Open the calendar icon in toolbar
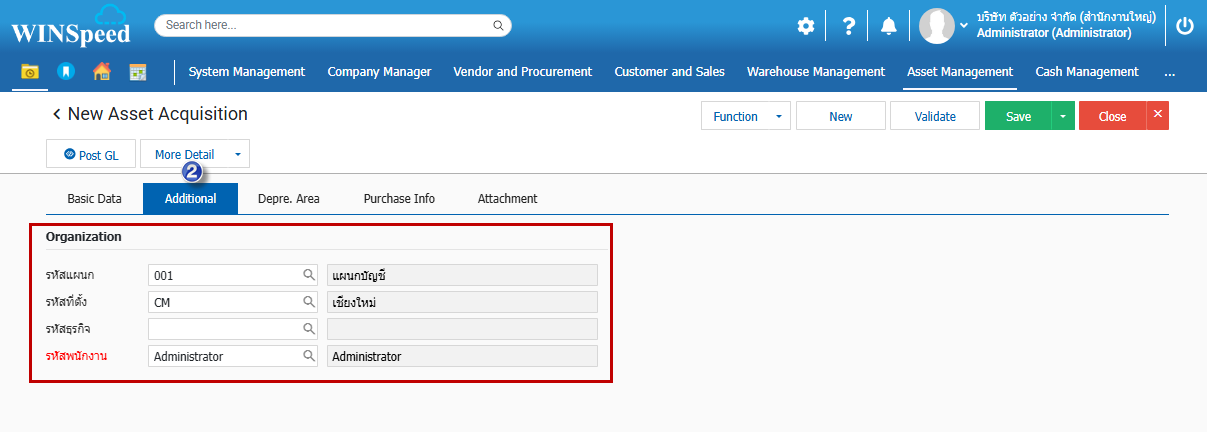The image size is (1207, 432). pos(138,72)
